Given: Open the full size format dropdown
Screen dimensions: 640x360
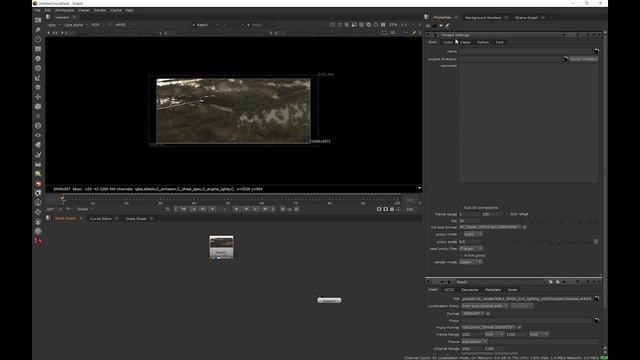Looking at the screenshot, I should (490, 227).
